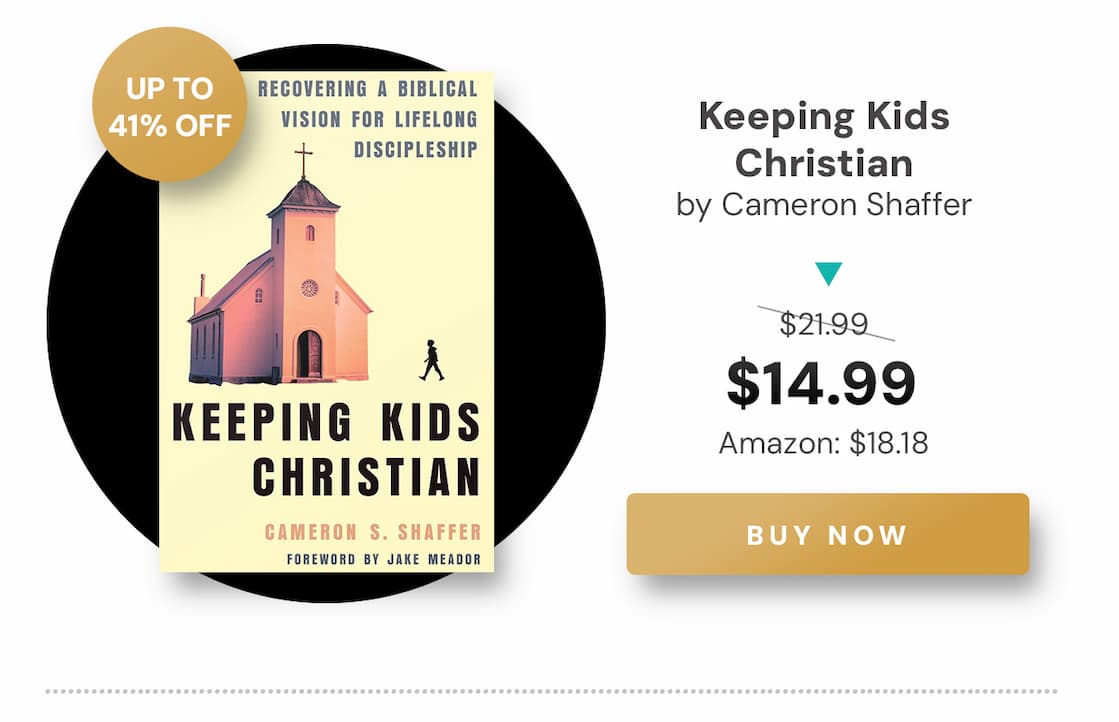Click the strikethrough $21.99 original price
The image size is (1119, 722).
824,322
